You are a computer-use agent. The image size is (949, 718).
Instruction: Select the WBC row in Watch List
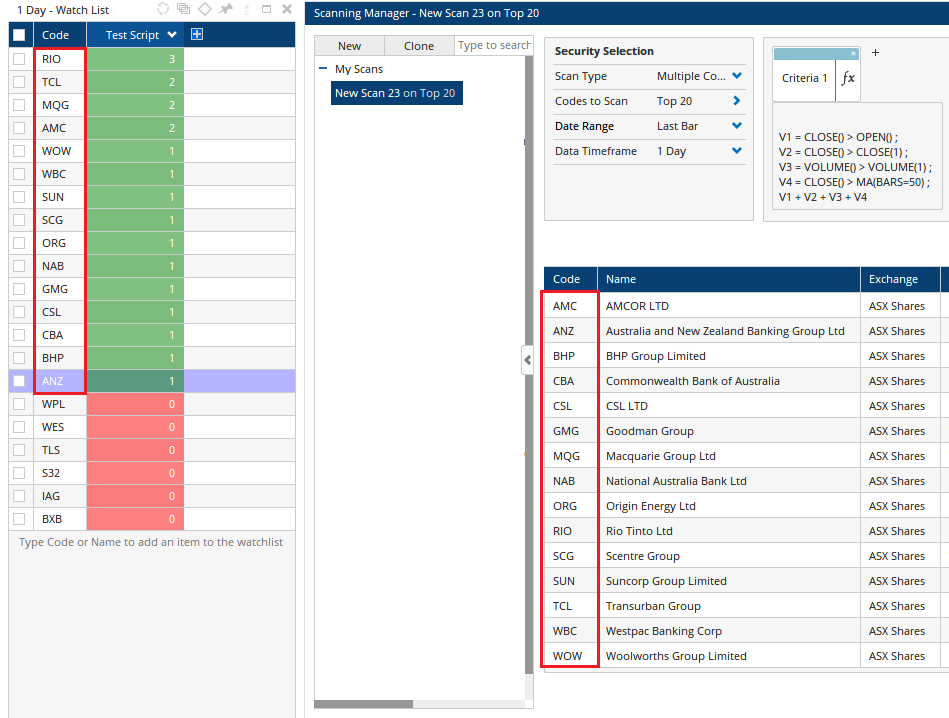(153, 174)
